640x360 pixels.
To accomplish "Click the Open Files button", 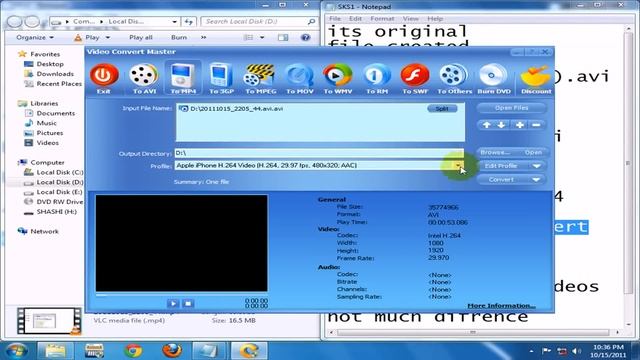I will [511, 108].
